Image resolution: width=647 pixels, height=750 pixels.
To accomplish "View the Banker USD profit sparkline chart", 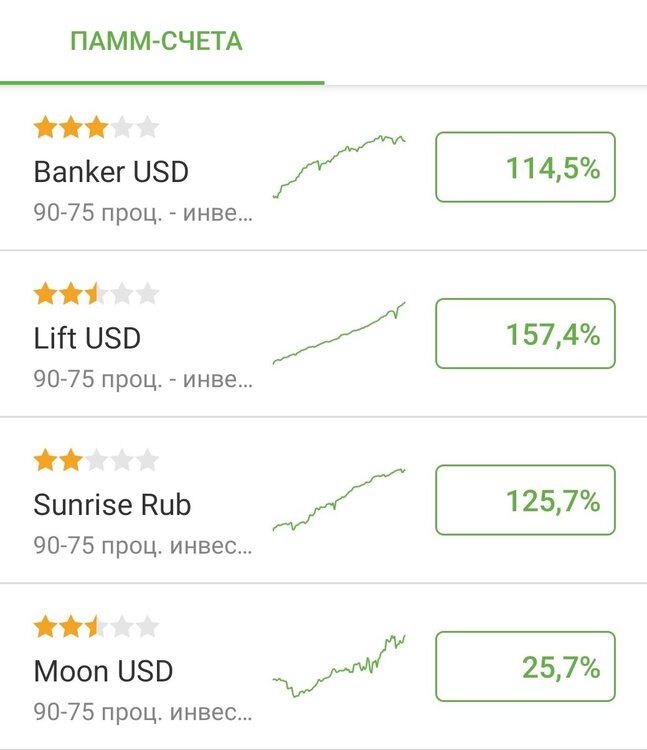I will (339, 166).
